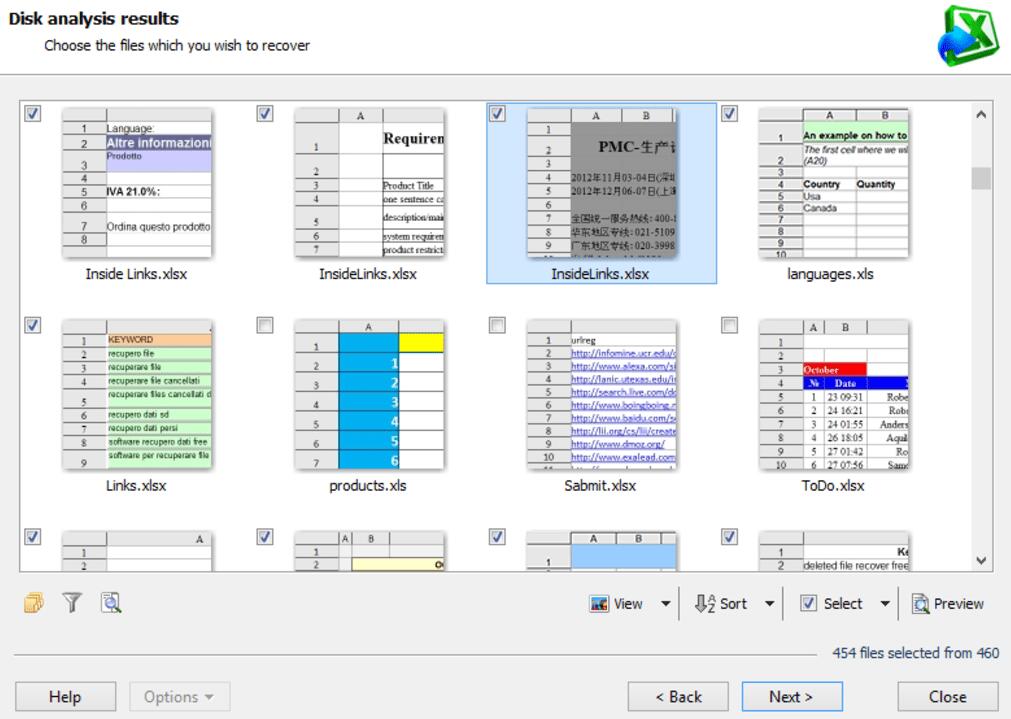The image size is (1011, 719).
Task: Click the Back button
Action: pyautogui.click(x=678, y=697)
